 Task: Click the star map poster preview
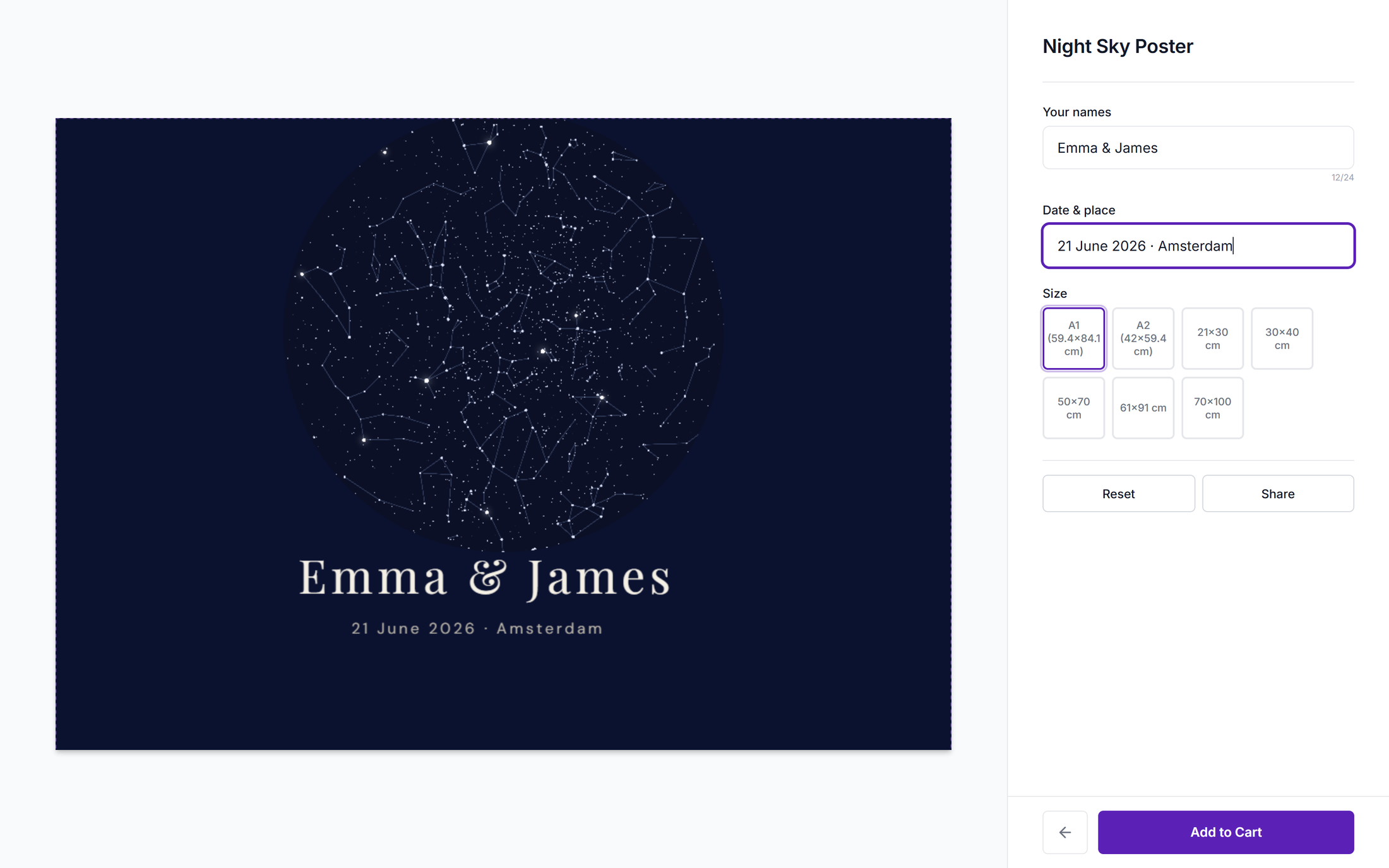point(503,434)
